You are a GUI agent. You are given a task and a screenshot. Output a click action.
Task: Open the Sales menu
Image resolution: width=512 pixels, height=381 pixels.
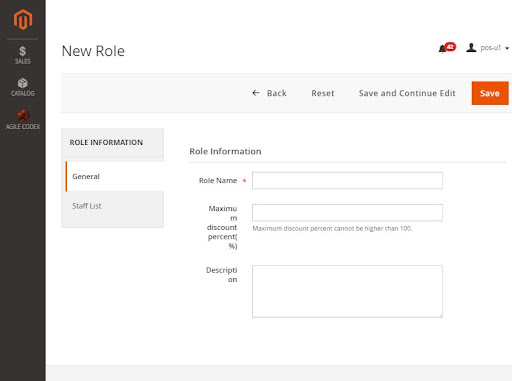pyautogui.click(x=23, y=55)
